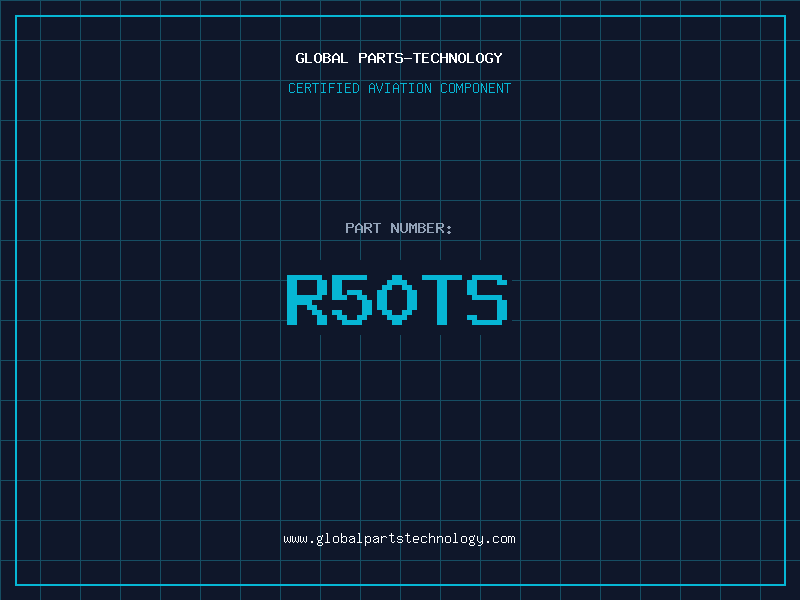This screenshot has height=600, width=800.
Task: Select the large R50TS part number
Action: tap(397, 299)
